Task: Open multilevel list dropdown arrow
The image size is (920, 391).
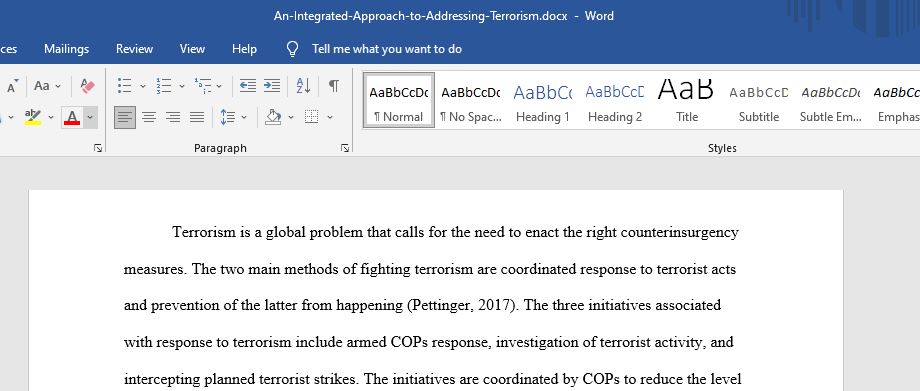Action: click(219, 86)
